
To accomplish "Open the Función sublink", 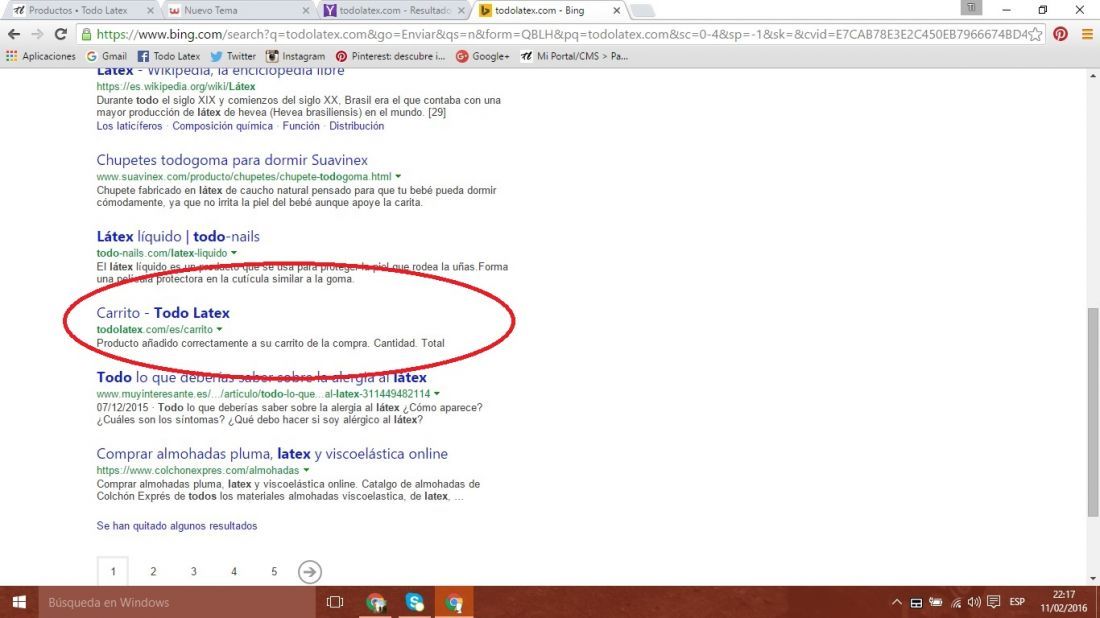I will (301, 126).
